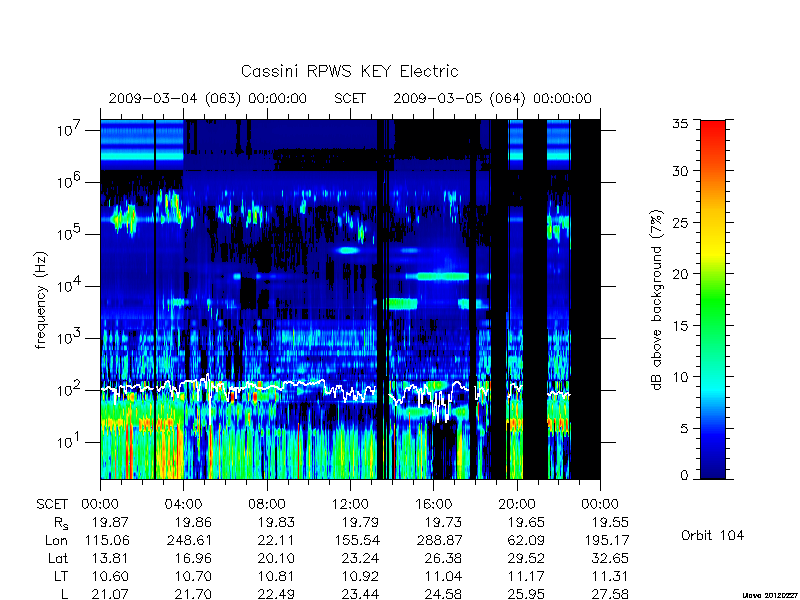Click the 30 tick on the color scale
This screenshot has width=800, height=600.
[x=681, y=171]
